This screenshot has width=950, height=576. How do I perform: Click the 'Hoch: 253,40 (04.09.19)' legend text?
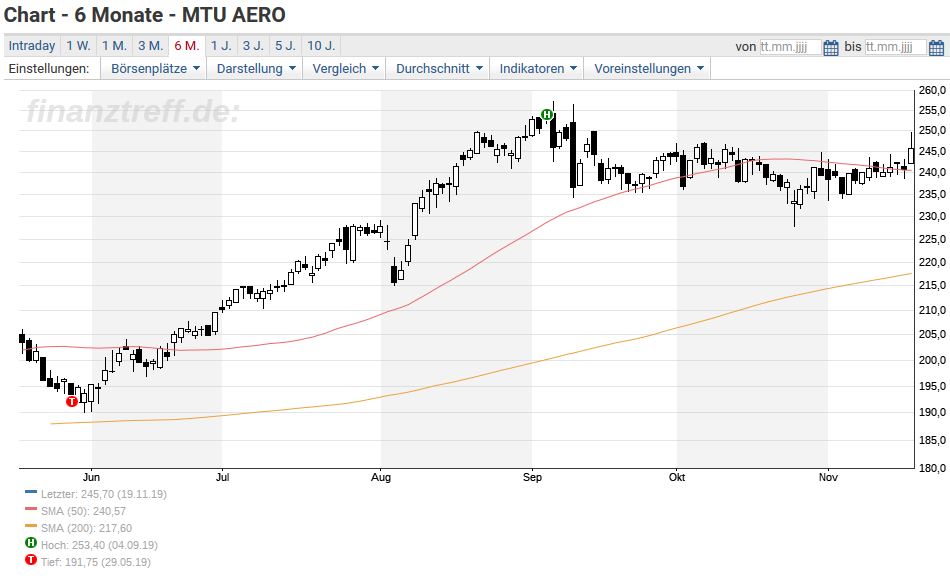point(99,545)
